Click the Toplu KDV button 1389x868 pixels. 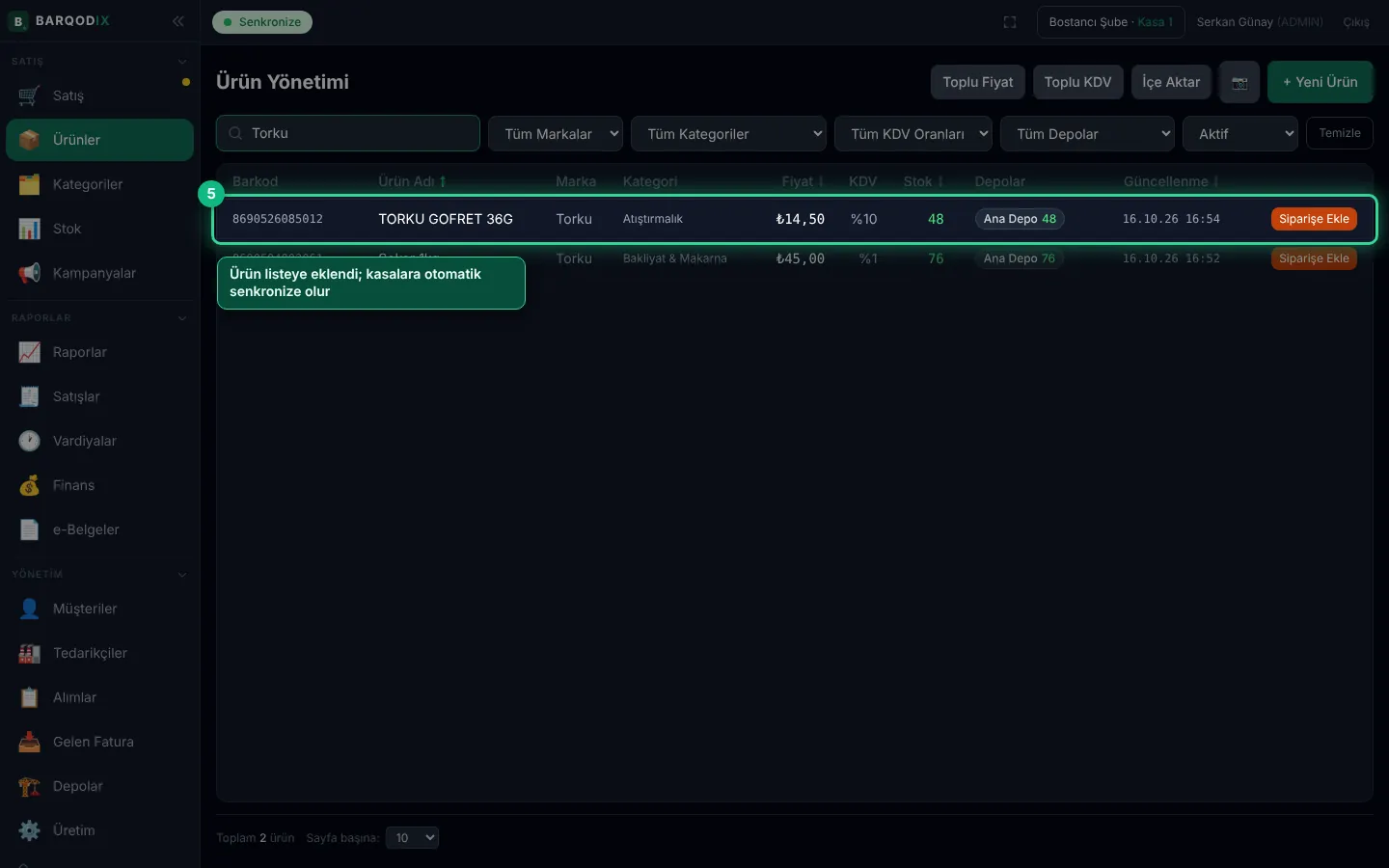tap(1077, 82)
